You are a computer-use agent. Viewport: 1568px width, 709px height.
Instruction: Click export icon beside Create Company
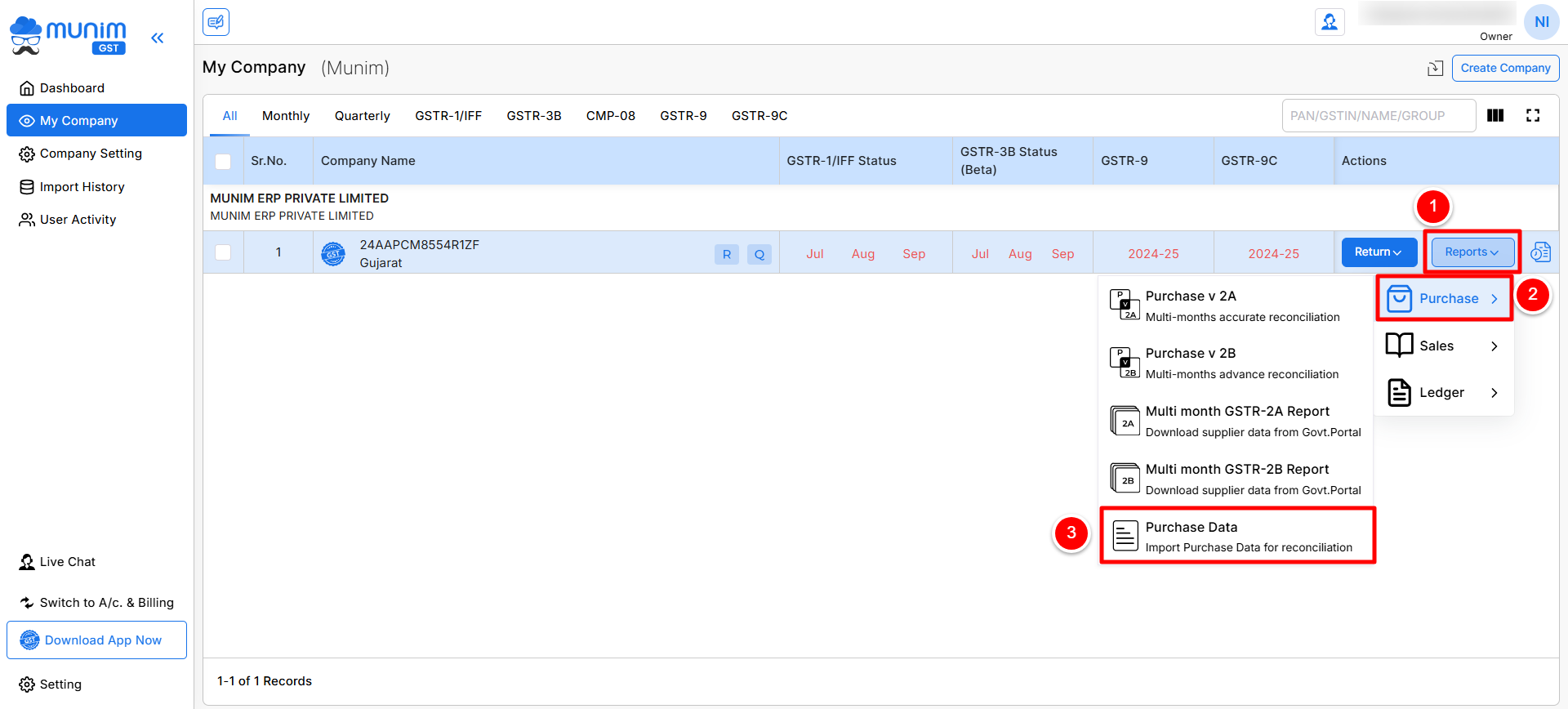(1435, 69)
